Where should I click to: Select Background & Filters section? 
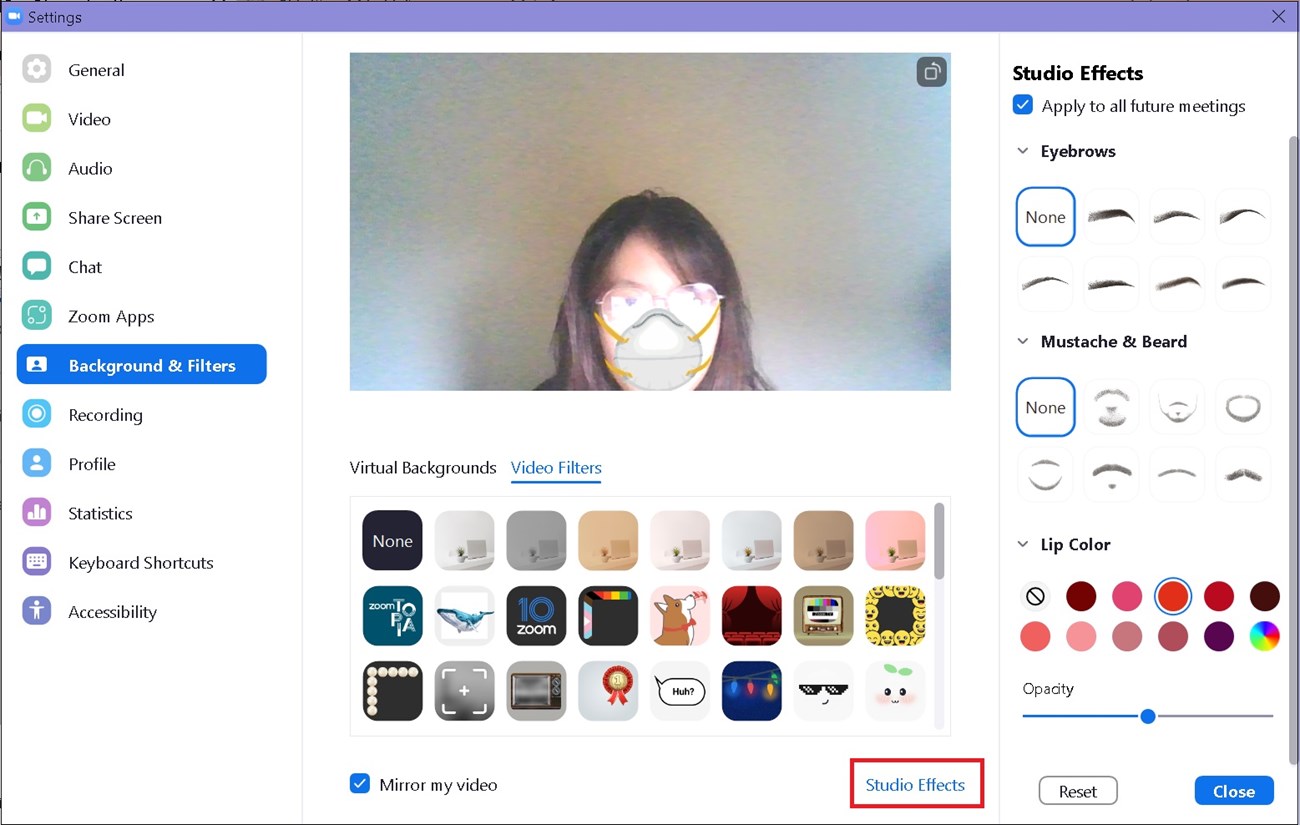pos(141,365)
